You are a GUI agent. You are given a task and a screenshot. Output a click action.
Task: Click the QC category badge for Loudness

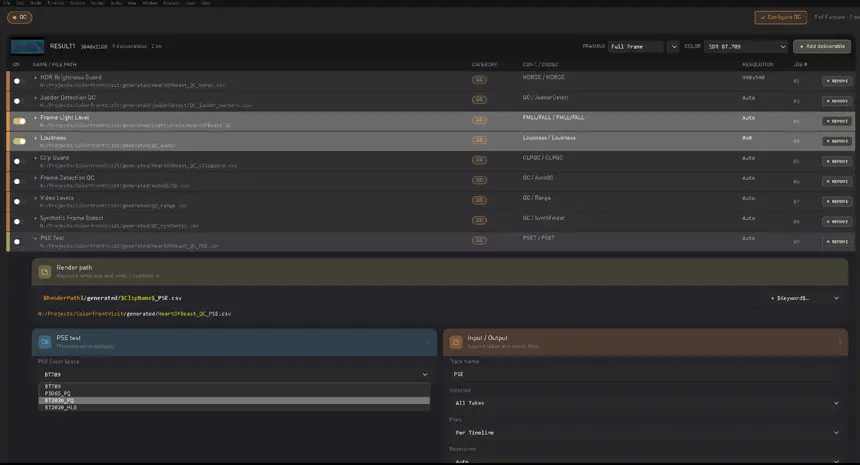pos(479,140)
